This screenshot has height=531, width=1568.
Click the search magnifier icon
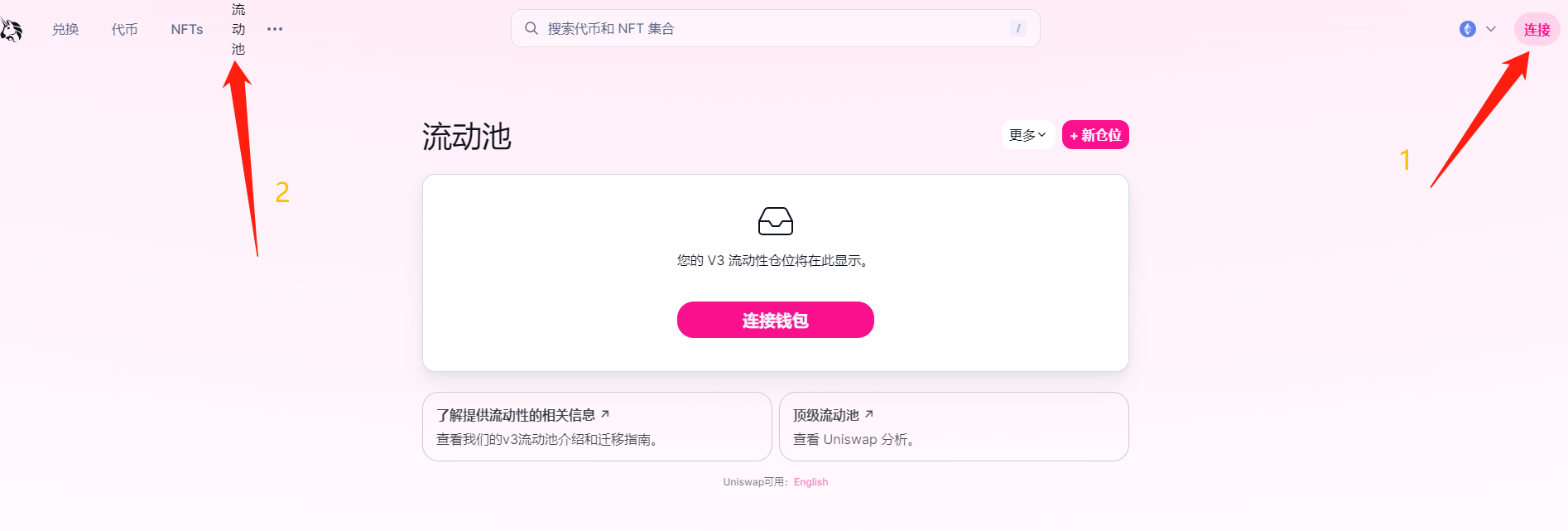pyautogui.click(x=531, y=28)
